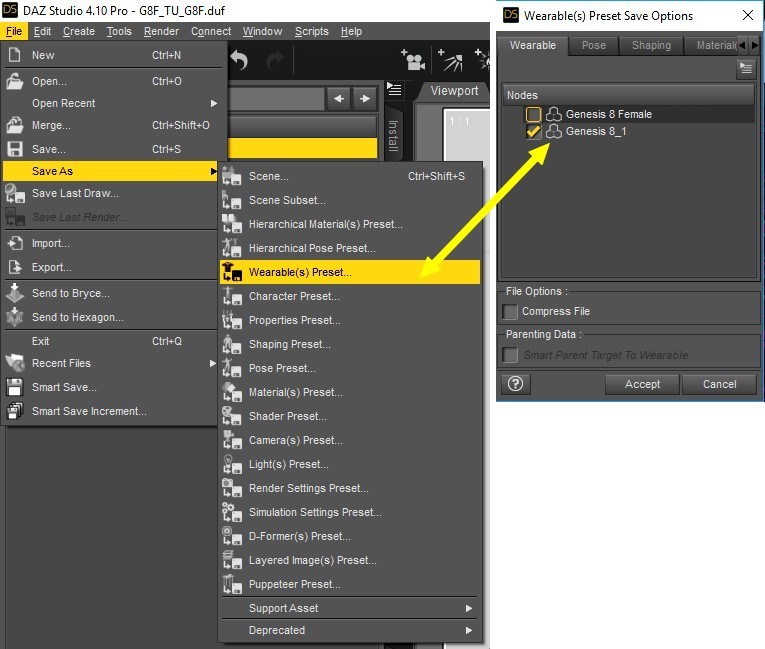Viewport: 765px width, 649px height.
Task: Open the Render menu
Action: (161, 31)
